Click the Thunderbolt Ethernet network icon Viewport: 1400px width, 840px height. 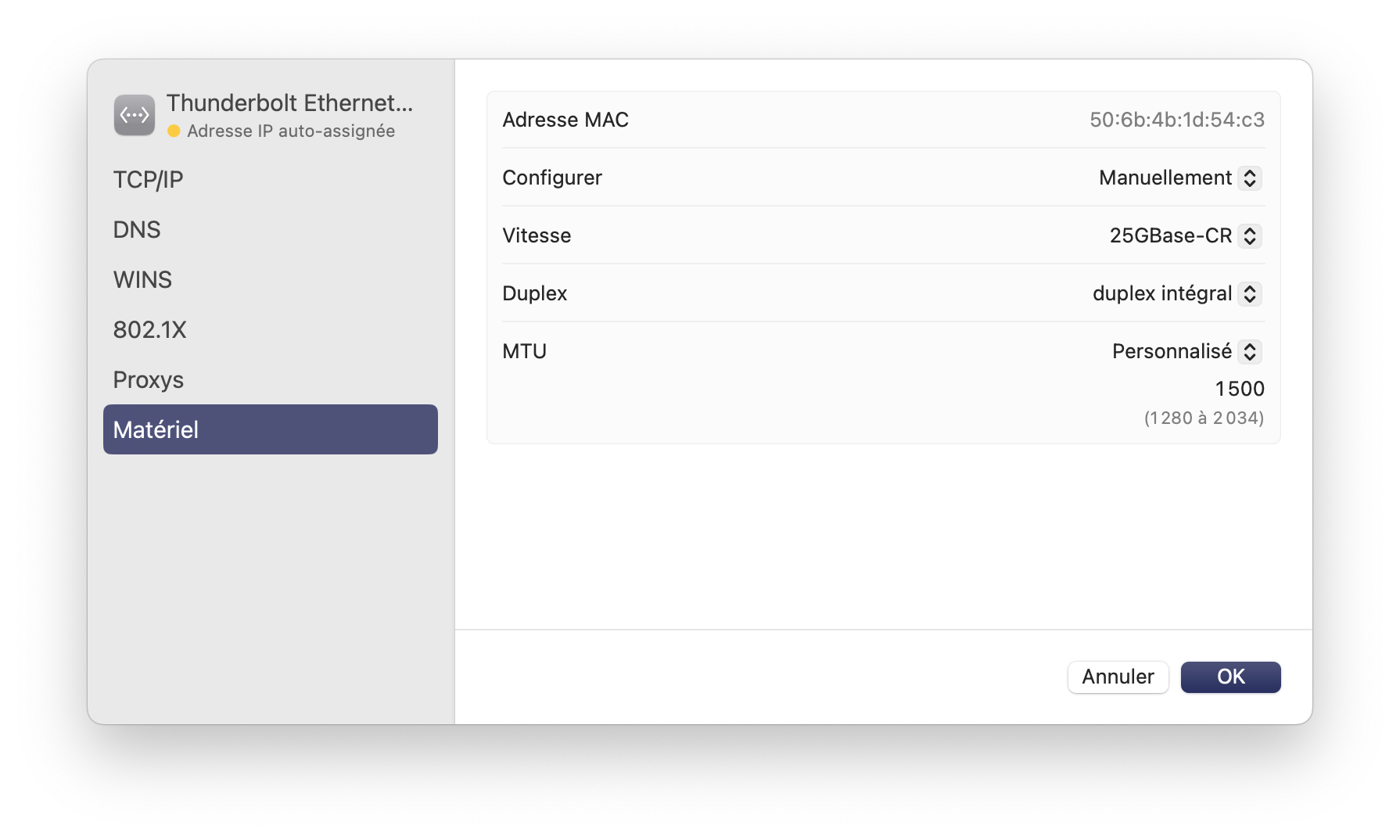click(135, 116)
